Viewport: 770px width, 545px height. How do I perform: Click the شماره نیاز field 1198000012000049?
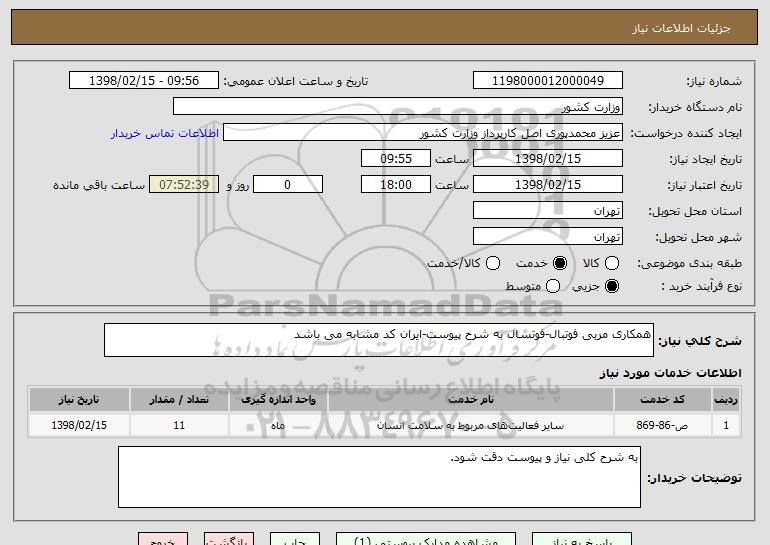pos(548,81)
